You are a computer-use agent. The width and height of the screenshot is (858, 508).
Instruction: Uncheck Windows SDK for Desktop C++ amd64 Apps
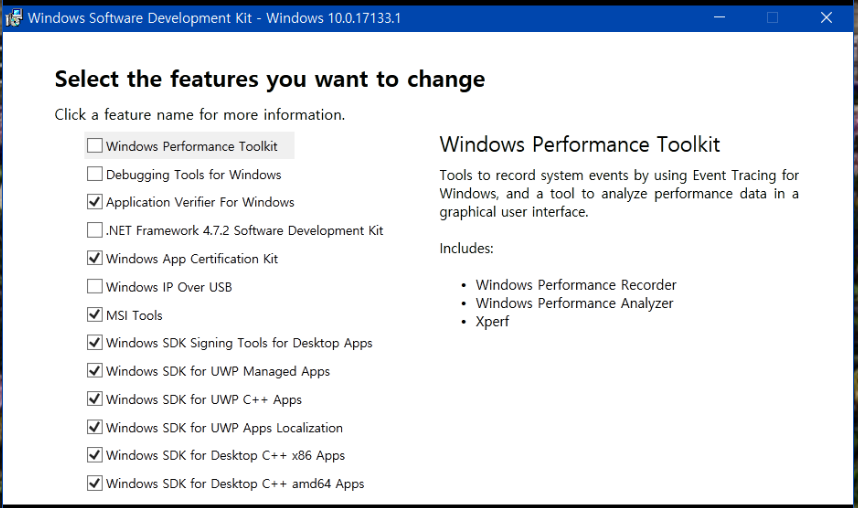coord(95,483)
